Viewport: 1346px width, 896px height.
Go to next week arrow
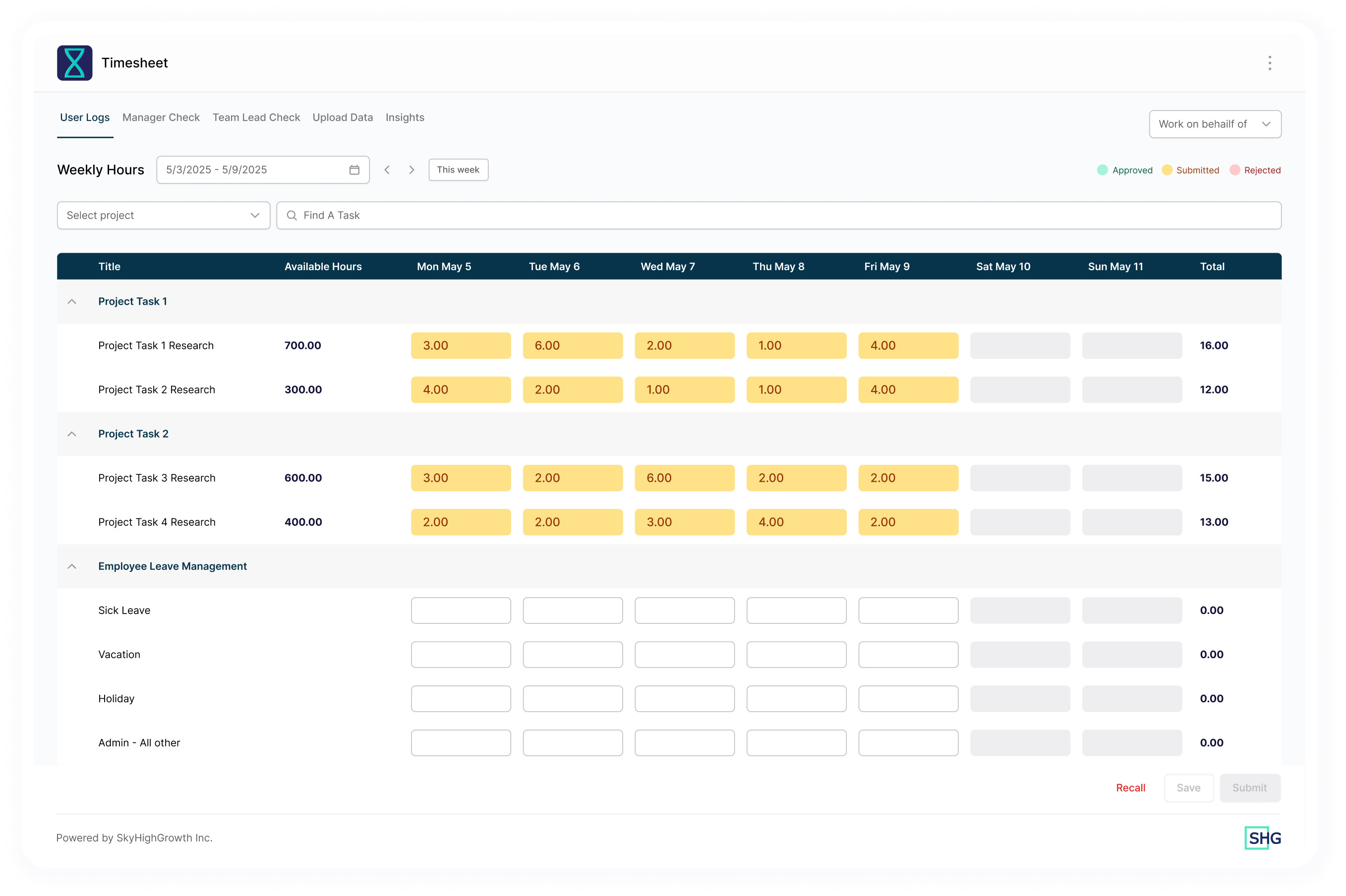(x=411, y=169)
